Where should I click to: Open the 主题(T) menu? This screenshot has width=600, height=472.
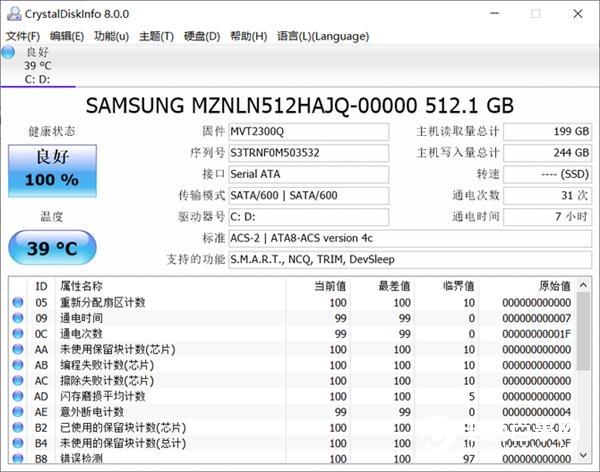(156, 36)
